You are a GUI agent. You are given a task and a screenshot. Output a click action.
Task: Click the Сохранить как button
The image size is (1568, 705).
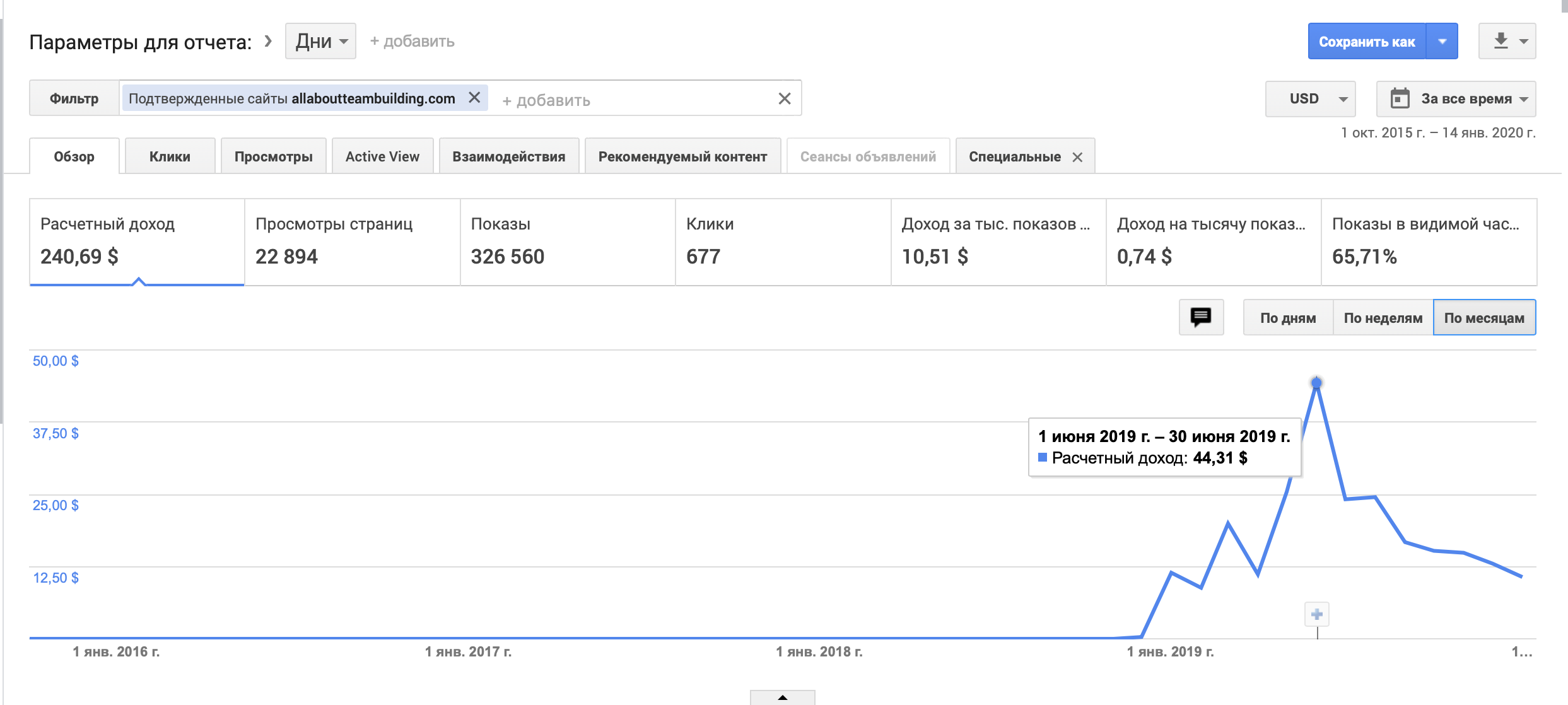[1366, 41]
